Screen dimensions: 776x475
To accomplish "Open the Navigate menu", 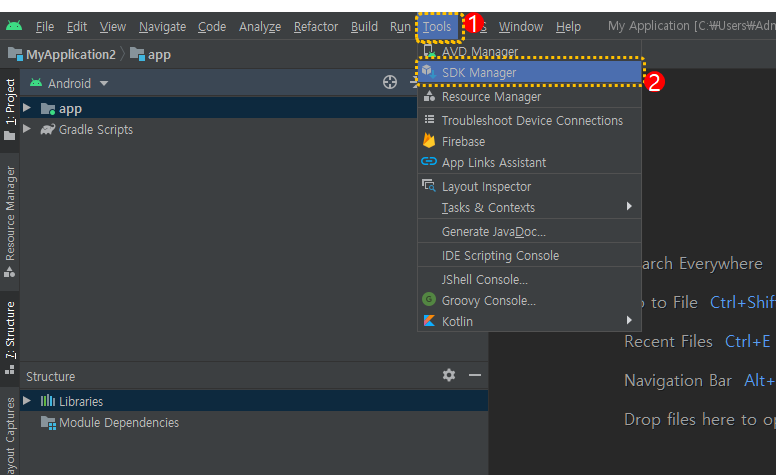I will (x=162, y=27).
